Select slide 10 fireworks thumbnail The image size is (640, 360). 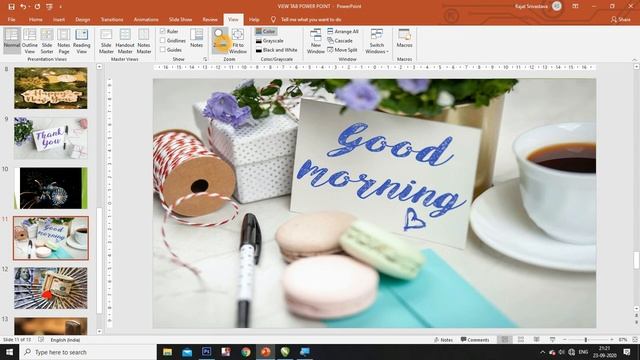pos(51,188)
